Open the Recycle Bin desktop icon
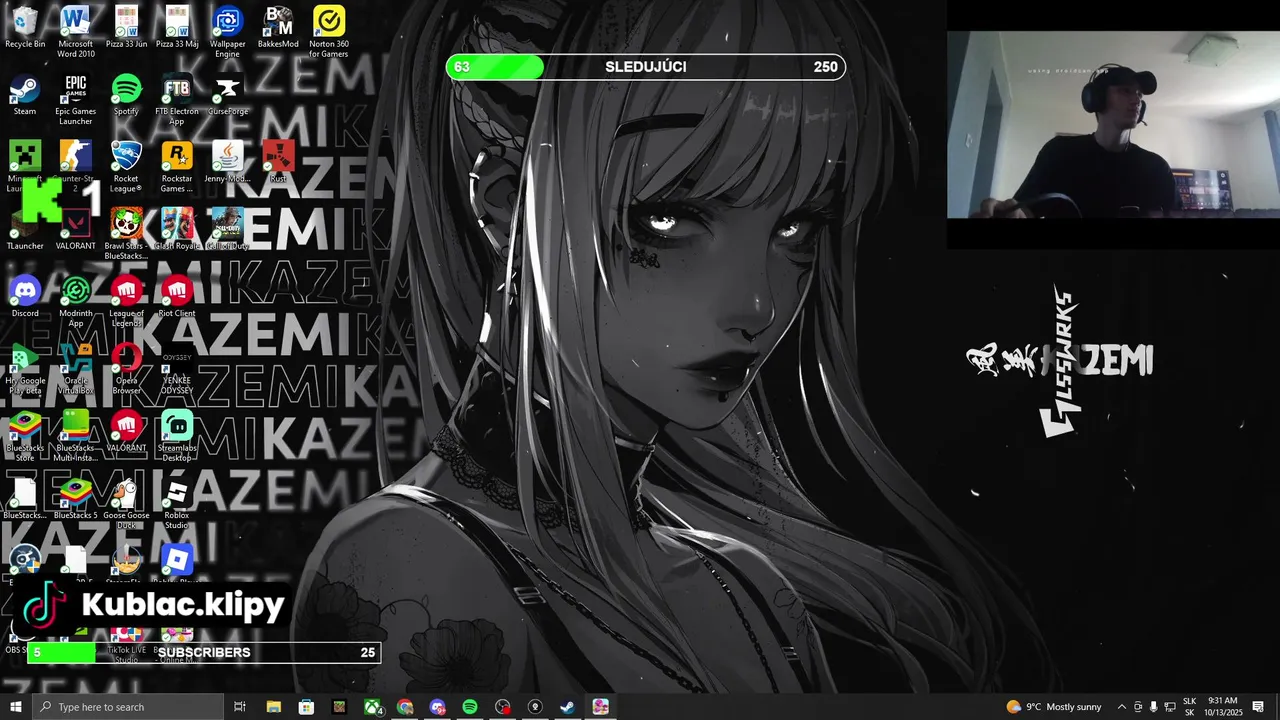1280x720 pixels. [x=25, y=28]
